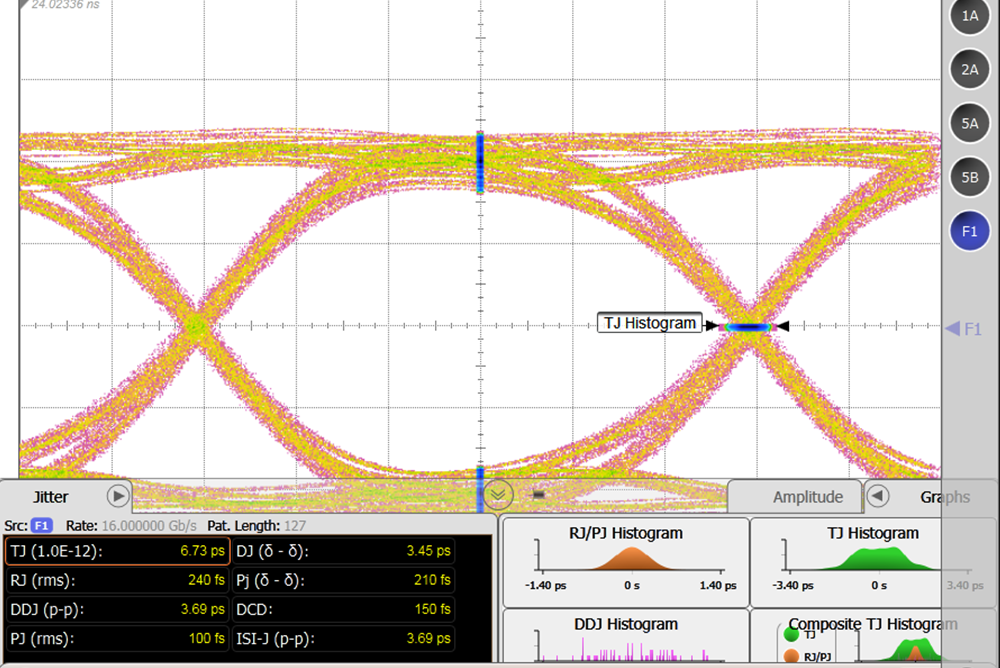Toggle channel 5A button

tap(969, 123)
